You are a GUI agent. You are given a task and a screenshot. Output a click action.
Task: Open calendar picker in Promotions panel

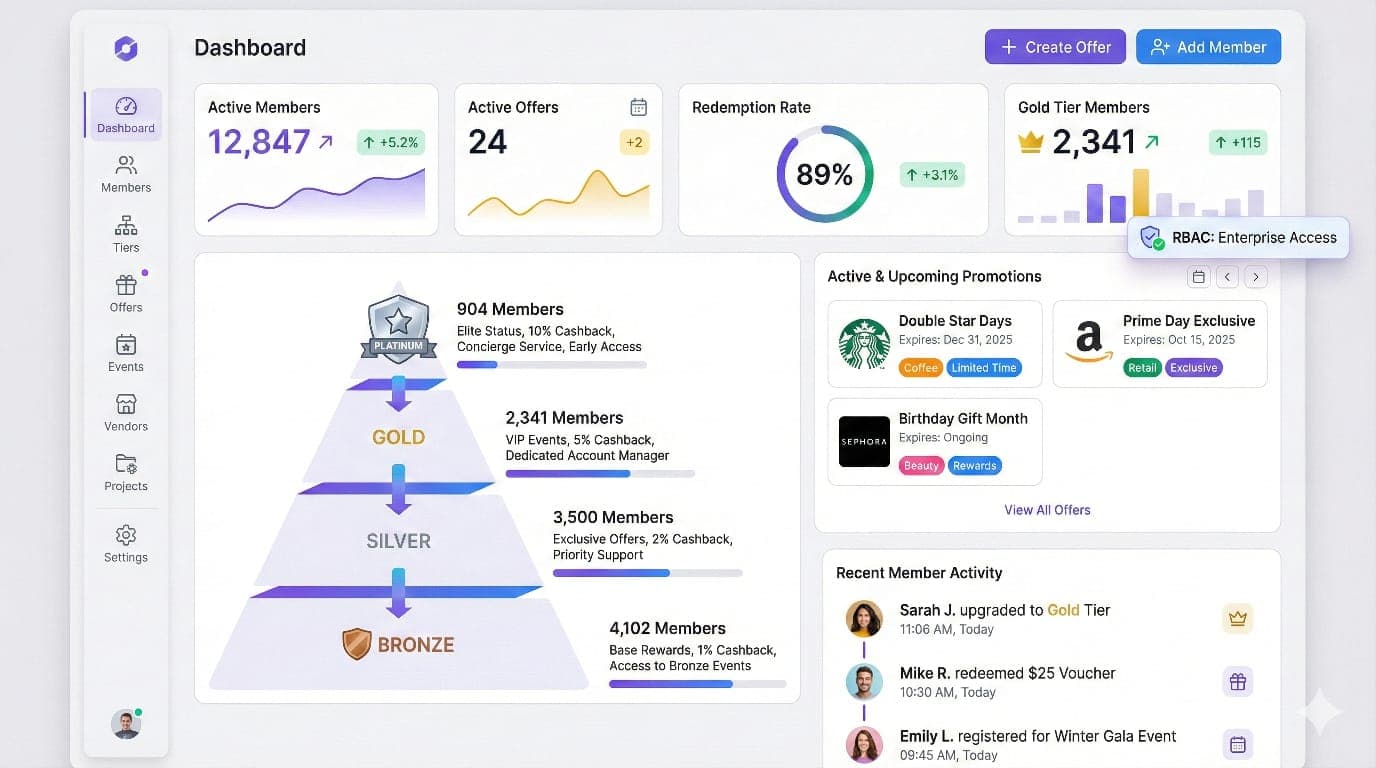(1198, 277)
